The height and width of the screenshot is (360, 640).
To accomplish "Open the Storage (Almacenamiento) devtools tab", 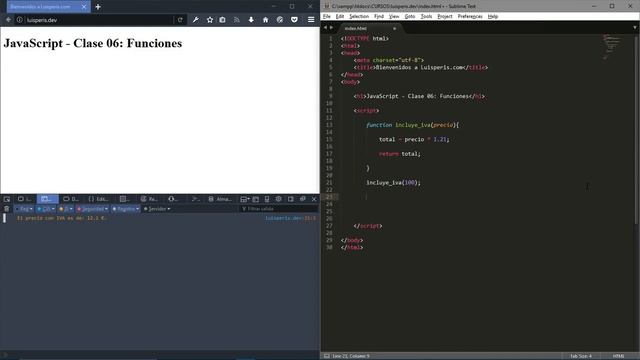I will pyautogui.click(x=220, y=199).
